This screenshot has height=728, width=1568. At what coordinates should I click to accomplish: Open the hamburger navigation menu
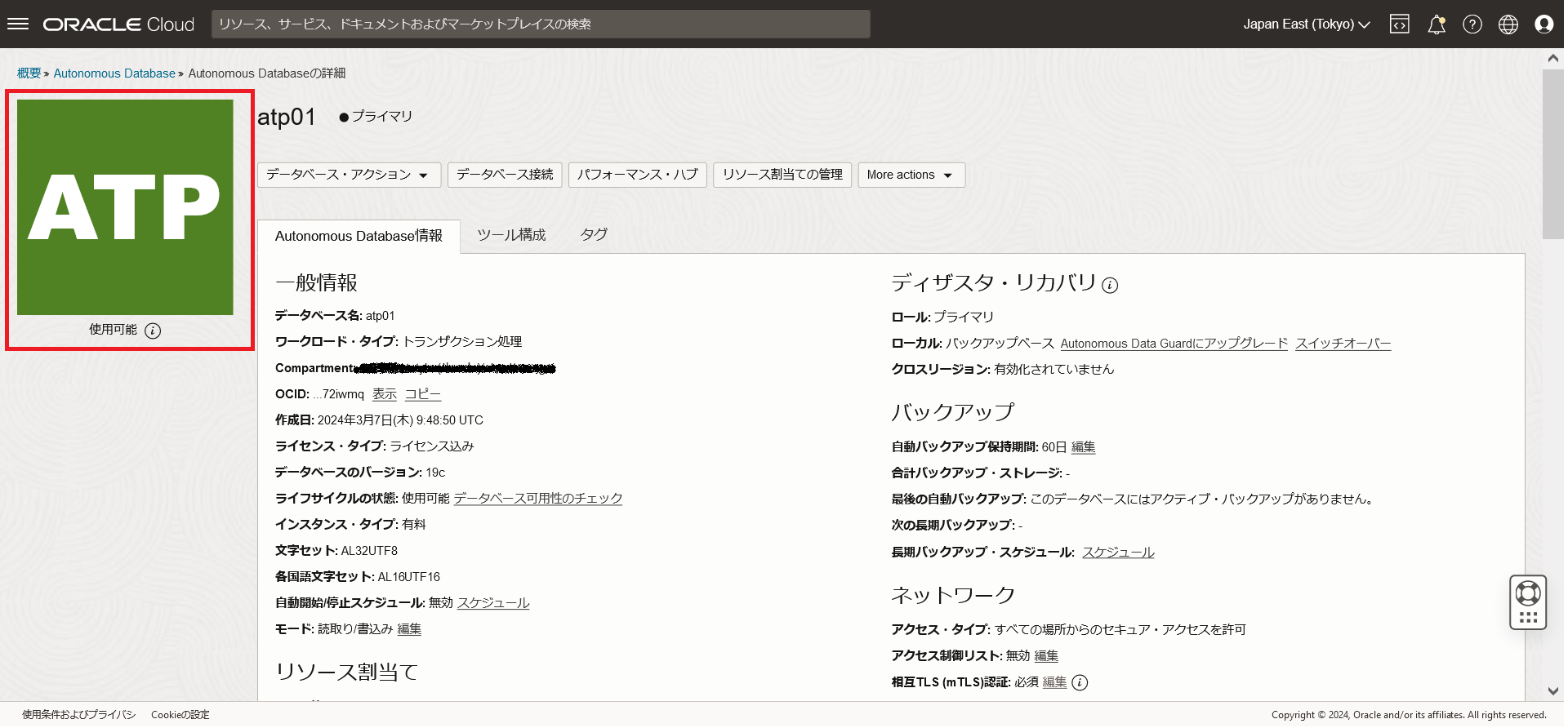tap(18, 24)
